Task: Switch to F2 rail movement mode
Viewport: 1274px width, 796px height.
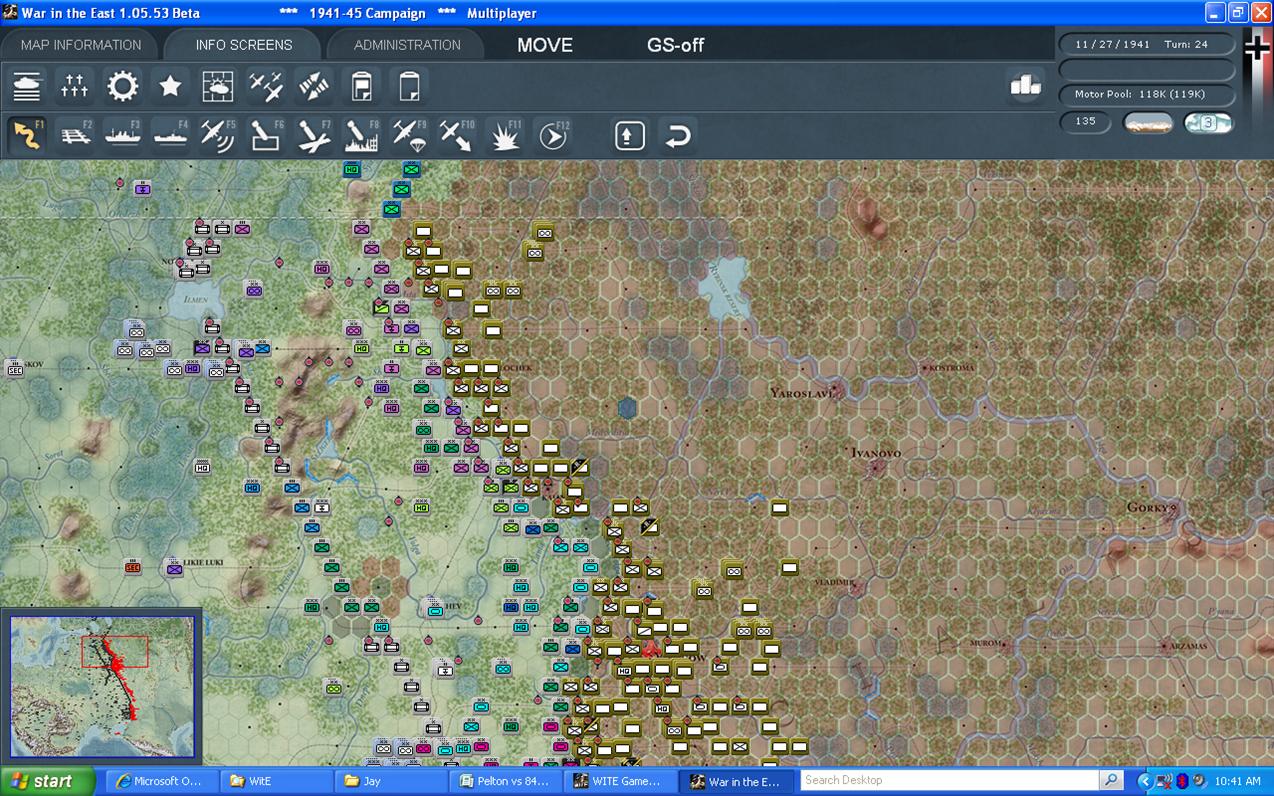Action: pos(75,135)
